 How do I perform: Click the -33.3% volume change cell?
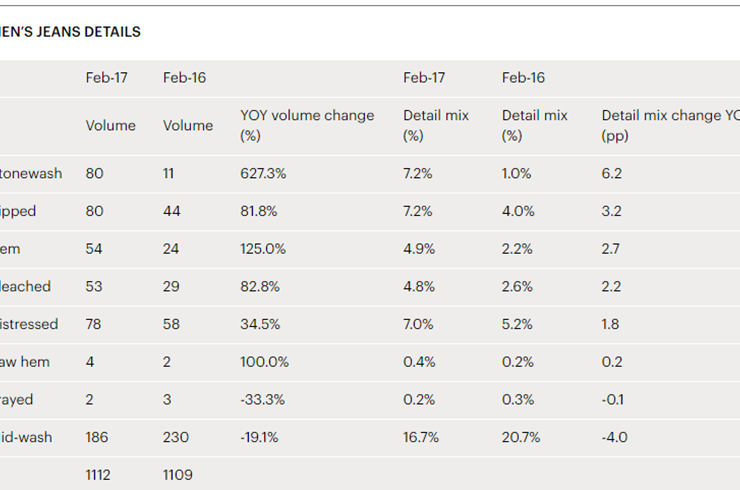262,400
